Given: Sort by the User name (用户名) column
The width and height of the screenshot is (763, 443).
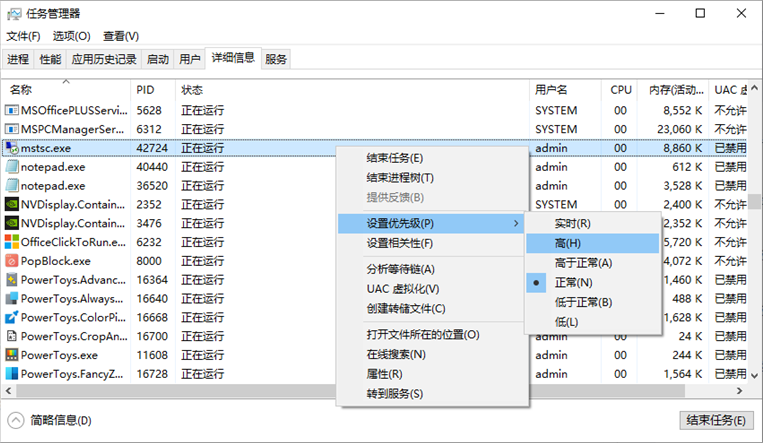Looking at the screenshot, I should coord(565,90).
